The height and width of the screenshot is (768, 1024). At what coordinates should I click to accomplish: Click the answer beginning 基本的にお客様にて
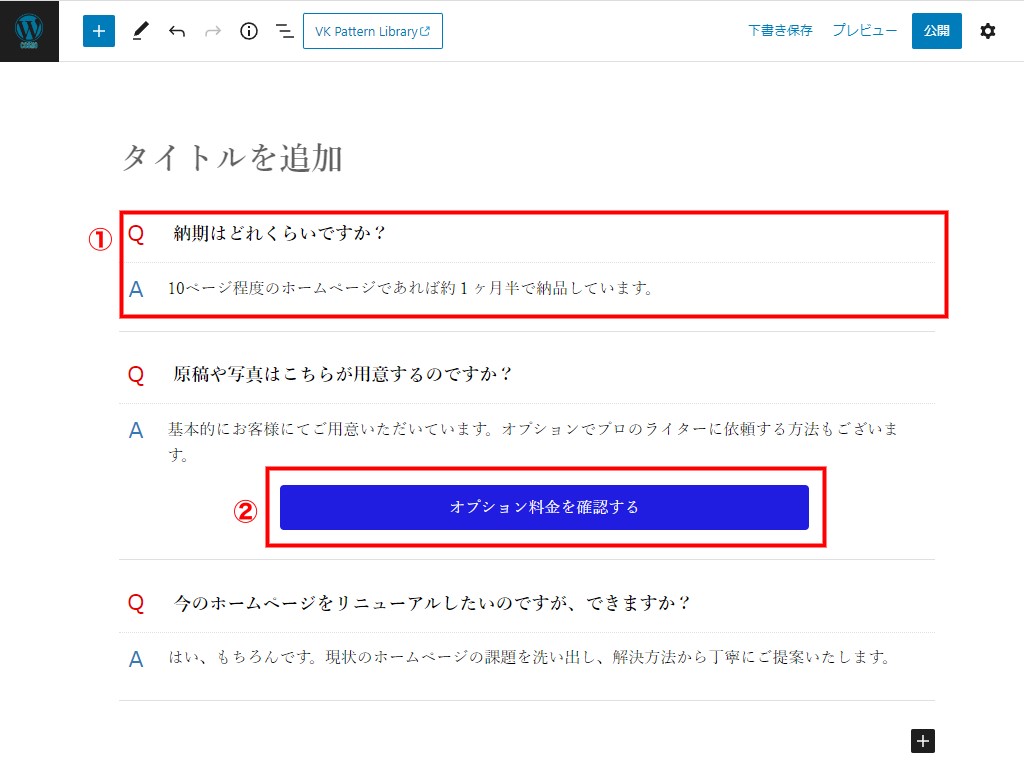point(532,429)
